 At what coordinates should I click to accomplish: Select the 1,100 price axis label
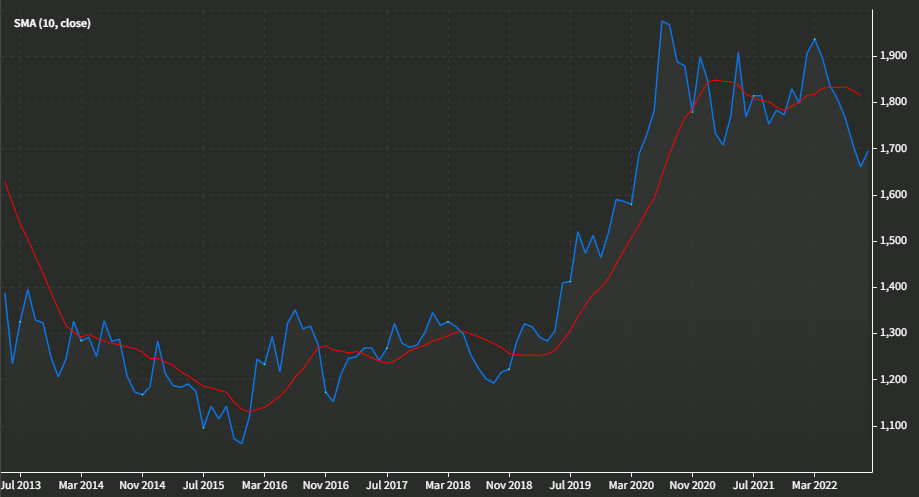click(x=893, y=425)
